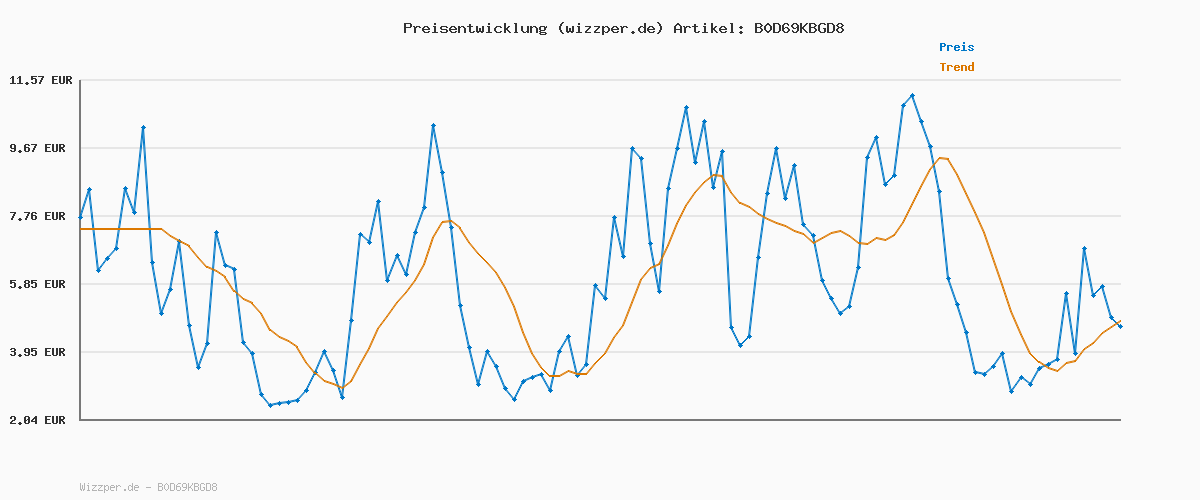Select the 5.85 EUR axis label
This screenshot has width=1200, height=500.
[40, 284]
